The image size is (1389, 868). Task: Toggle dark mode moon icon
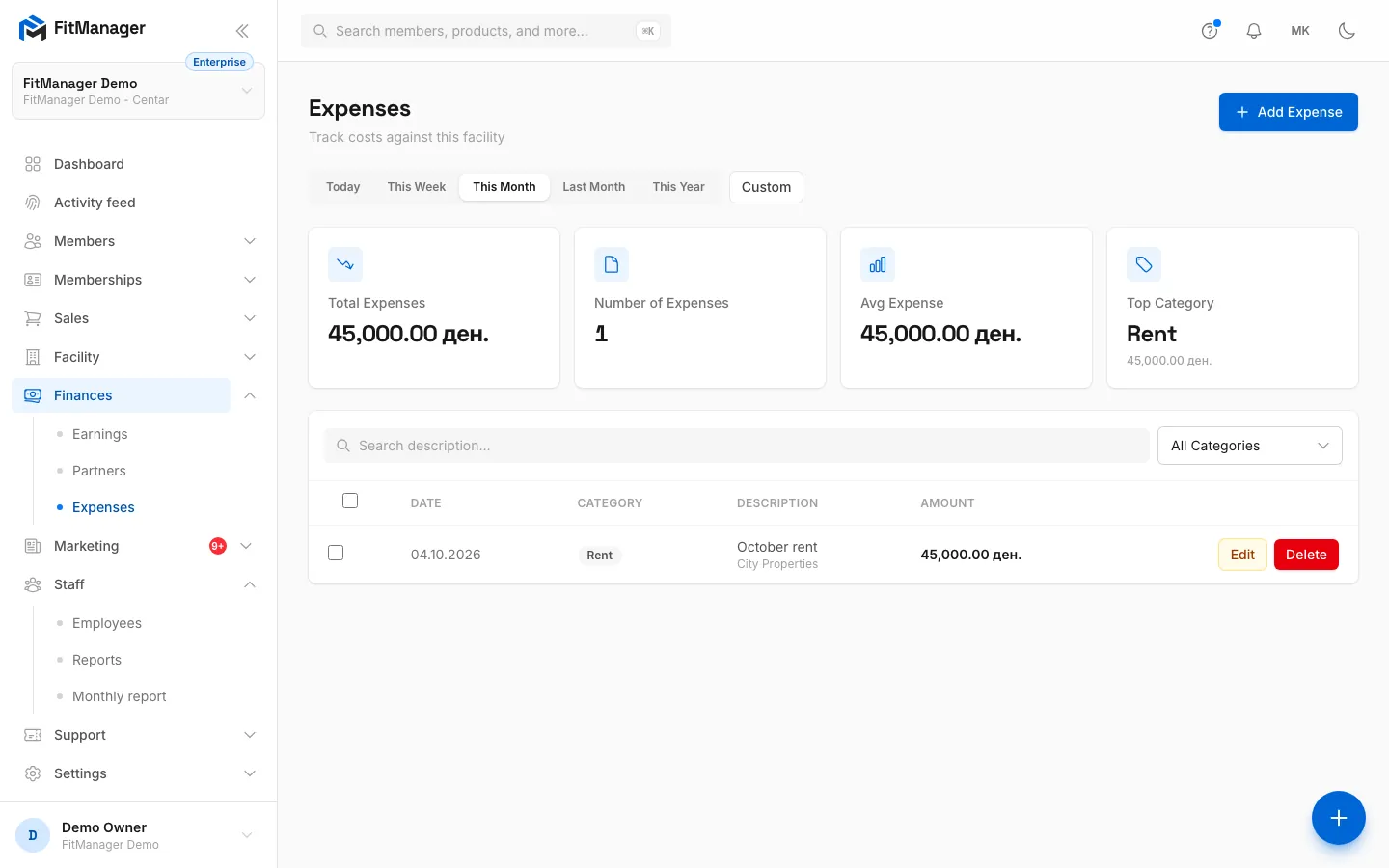click(x=1348, y=31)
